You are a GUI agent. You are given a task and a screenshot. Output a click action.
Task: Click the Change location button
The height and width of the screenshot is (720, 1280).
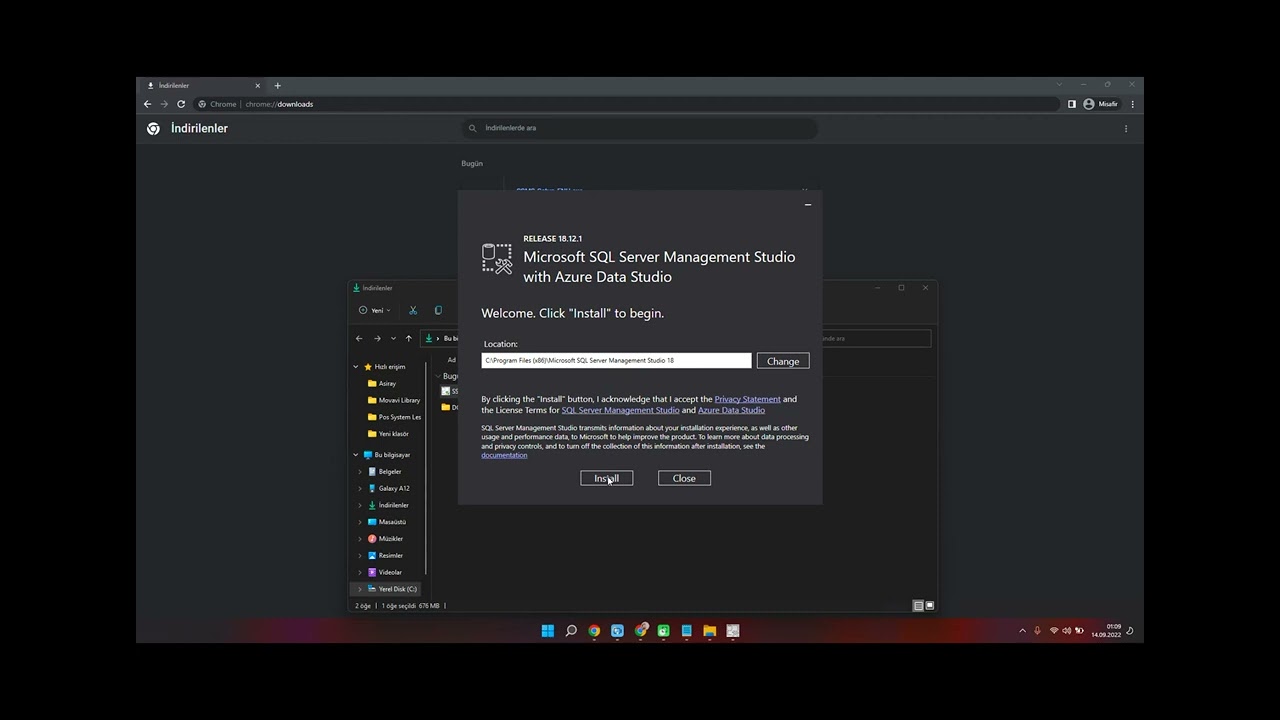[x=783, y=361]
